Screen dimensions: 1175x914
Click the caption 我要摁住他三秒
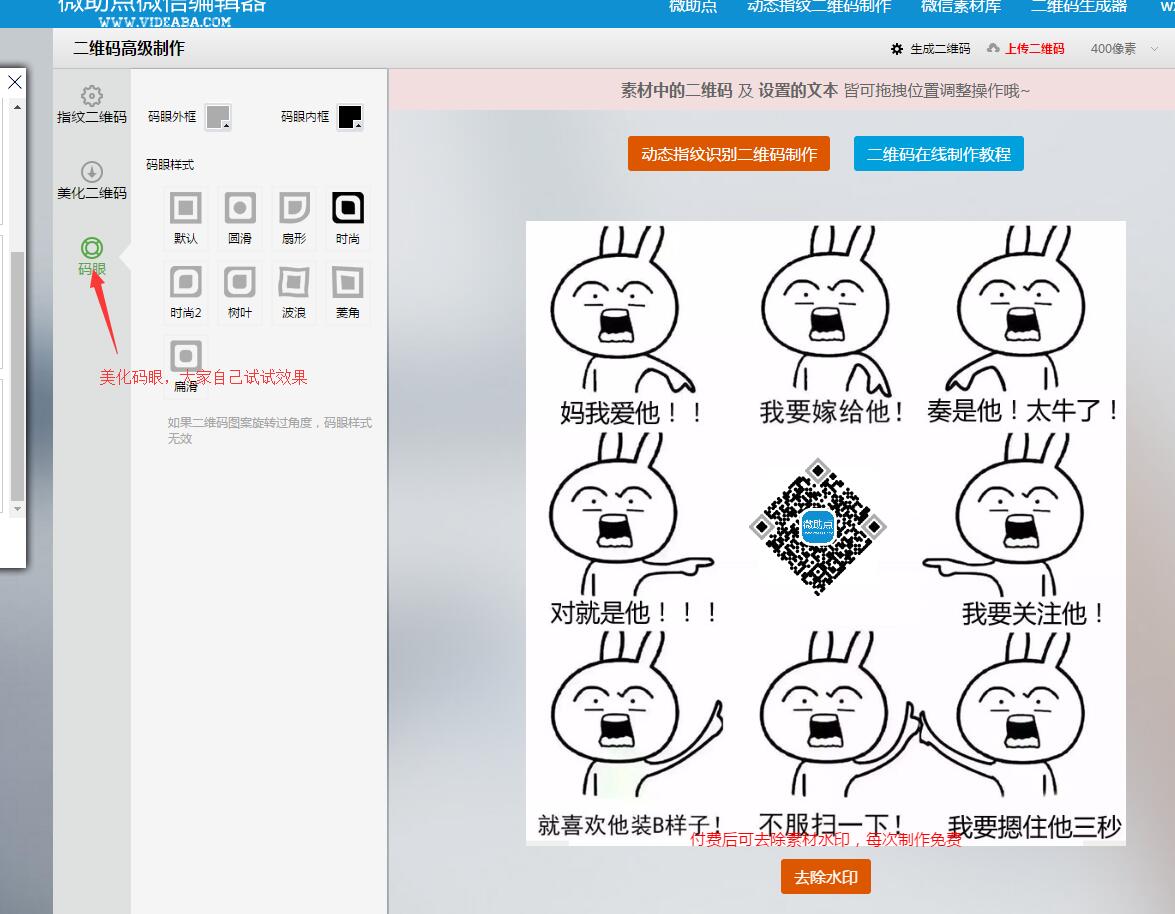point(1034,826)
